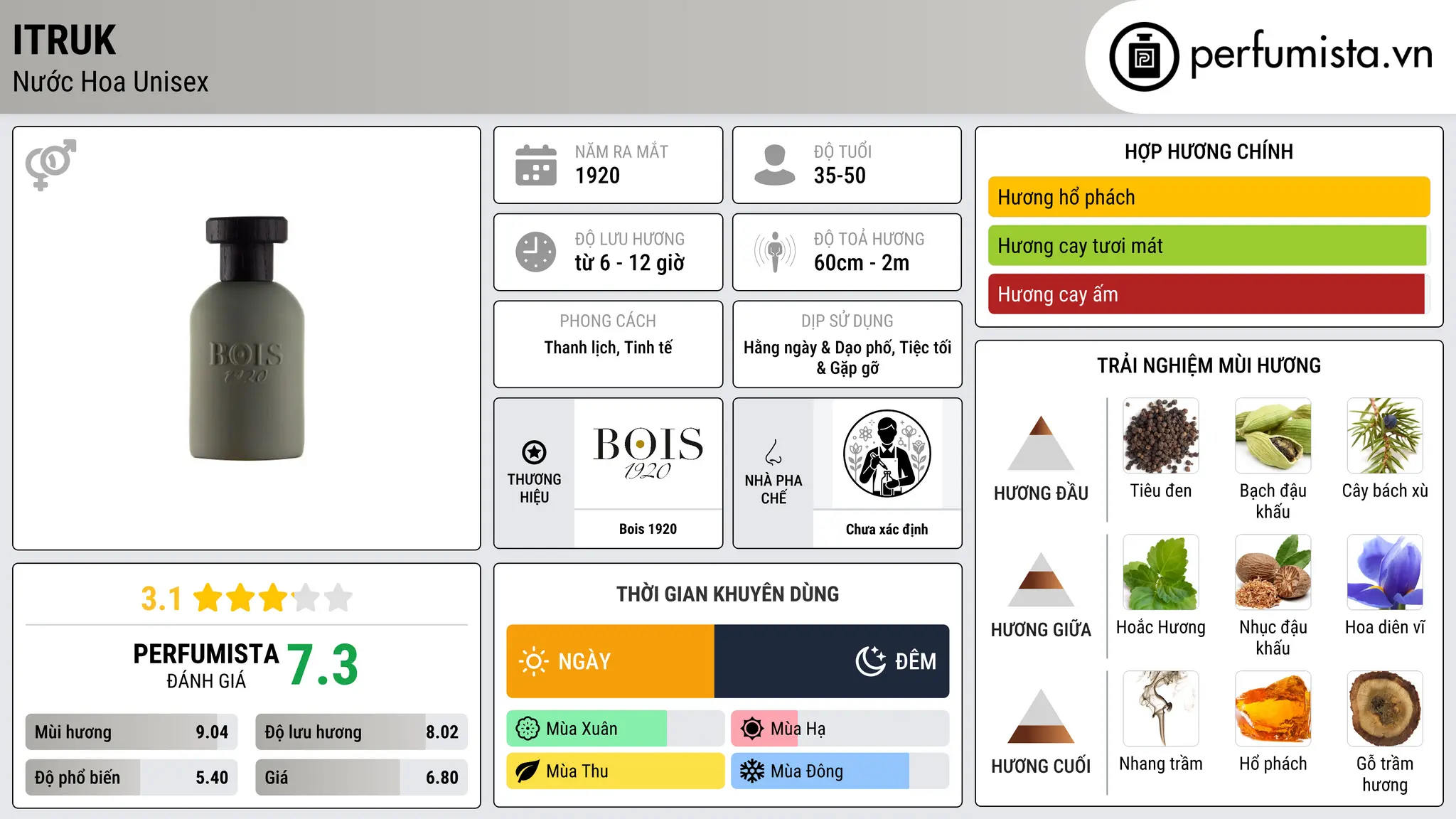
Task: Click the age range value 35-50
Action: (x=840, y=176)
